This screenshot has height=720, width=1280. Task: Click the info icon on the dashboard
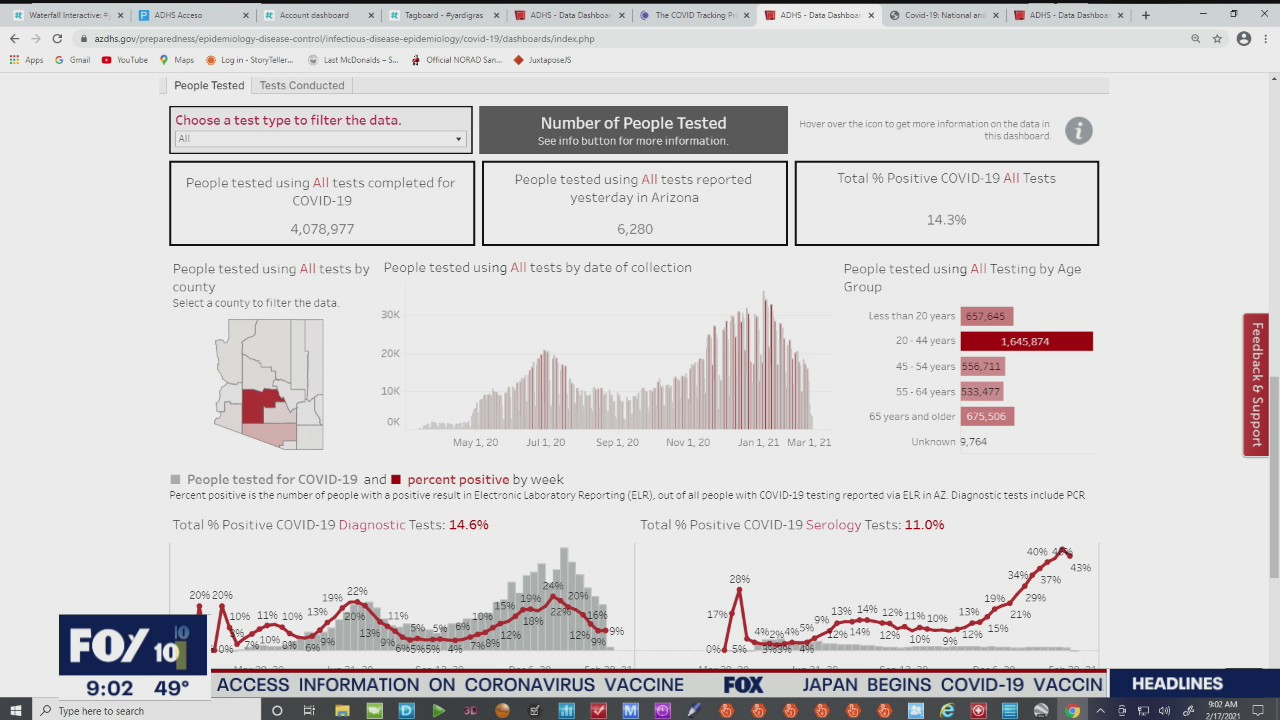(x=1078, y=131)
